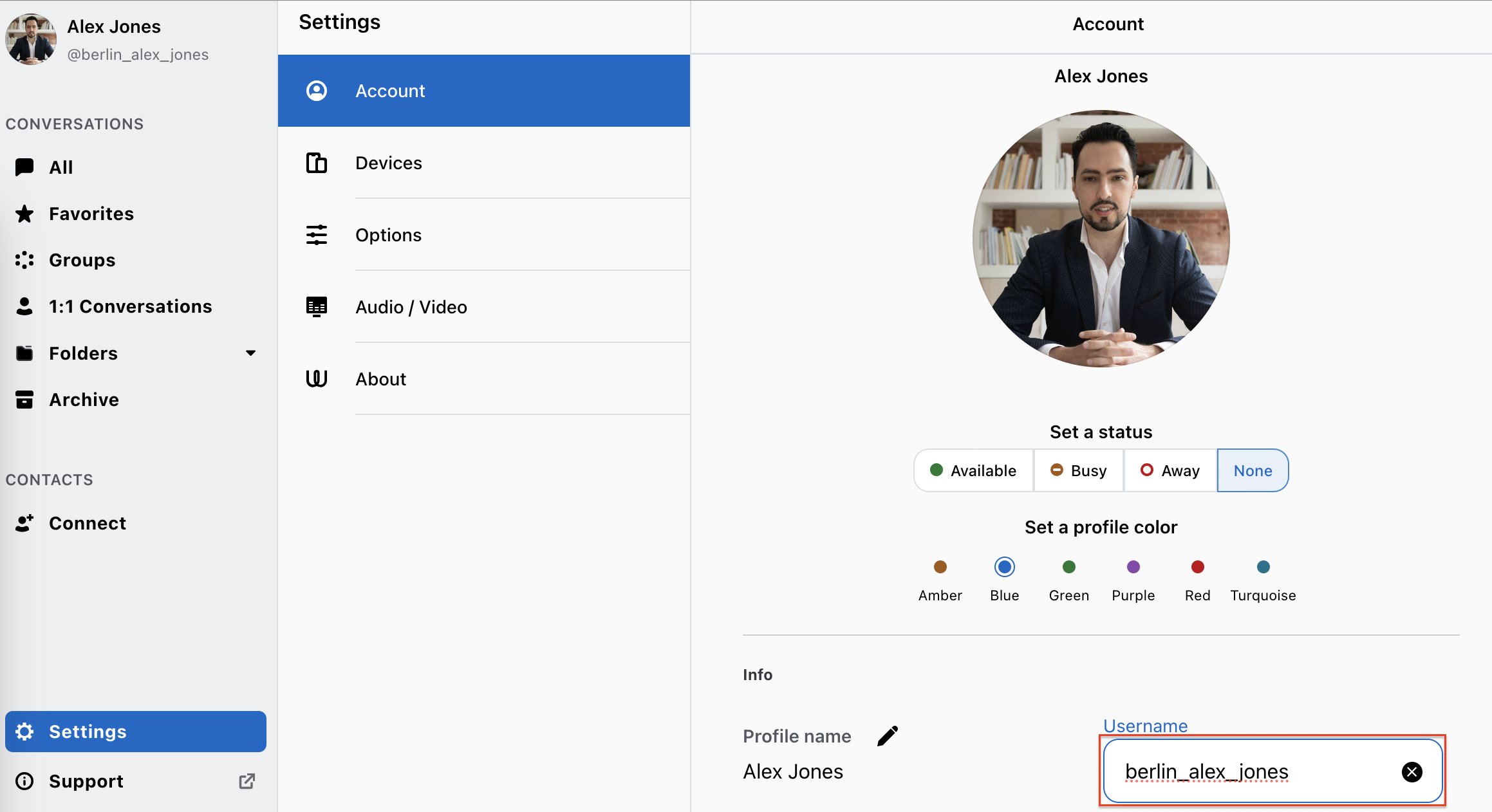Show Groups conversations
Screen dimensions: 1492x812
(x=136, y=260)
